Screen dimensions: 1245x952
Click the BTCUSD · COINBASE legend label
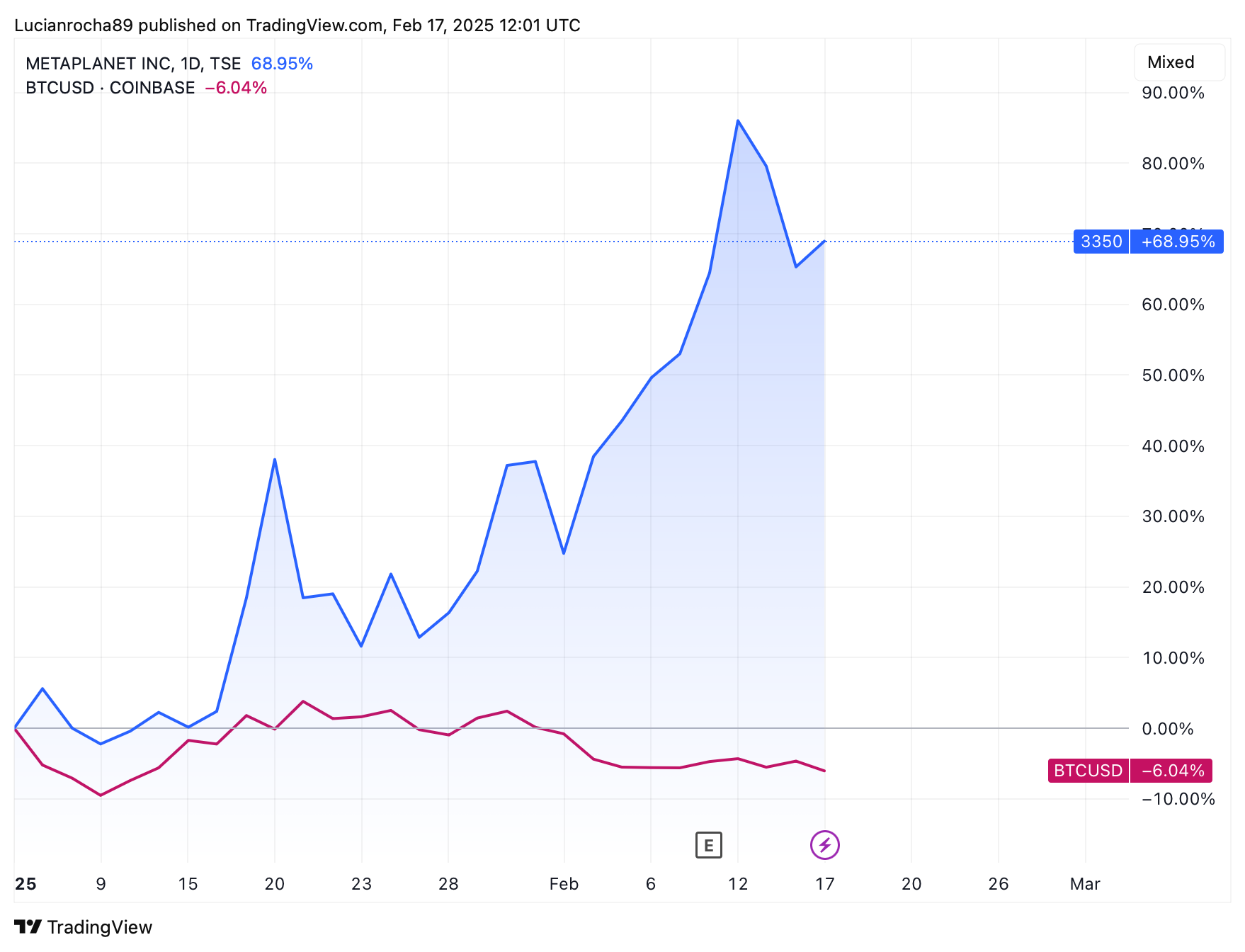tap(110, 88)
